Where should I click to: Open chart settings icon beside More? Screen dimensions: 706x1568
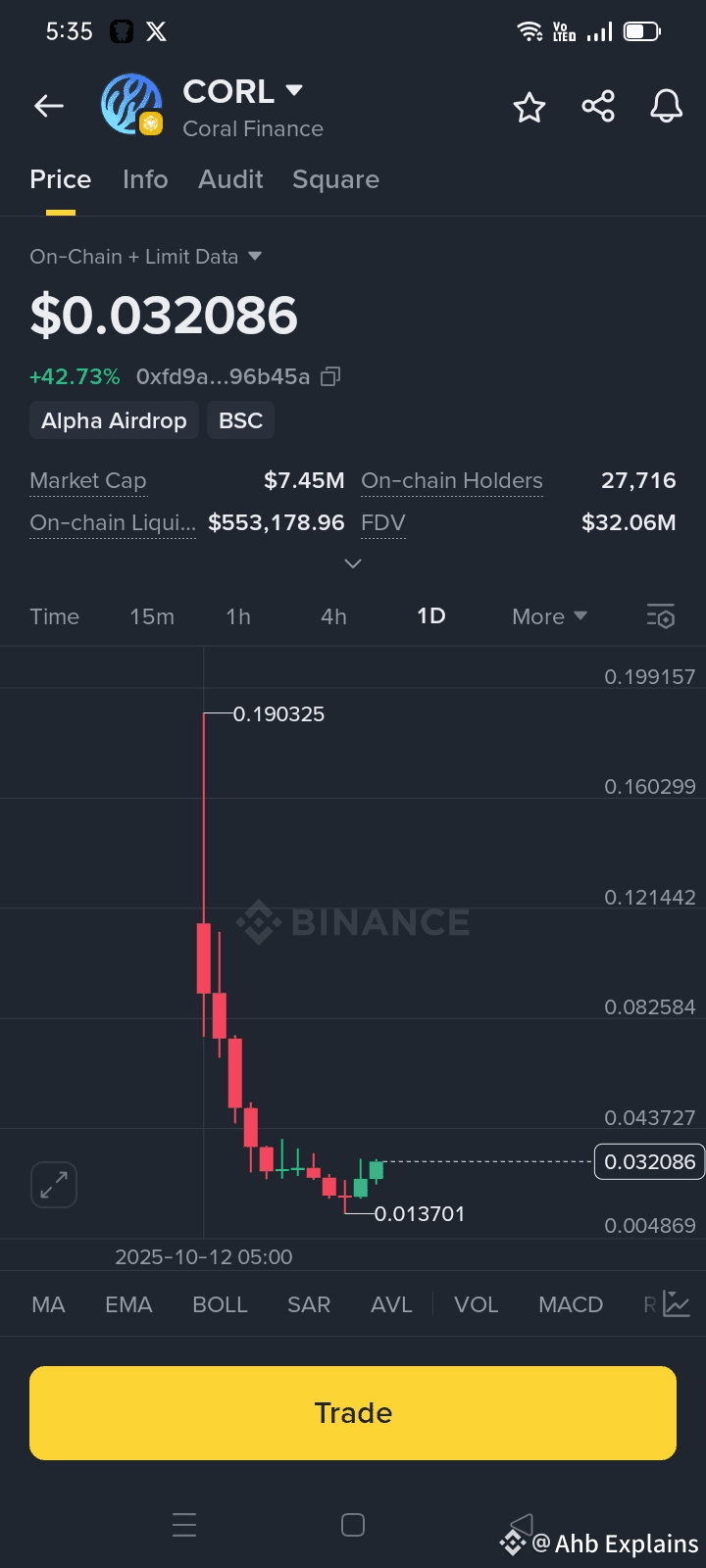click(661, 616)
